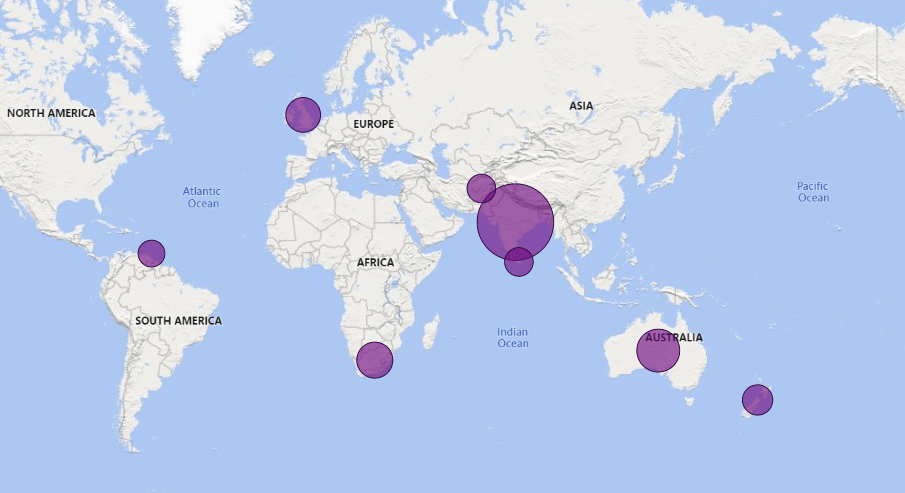Click the Atlantic Ocean label
This screenshot has width=905, height=493.
tap(203, 197)
